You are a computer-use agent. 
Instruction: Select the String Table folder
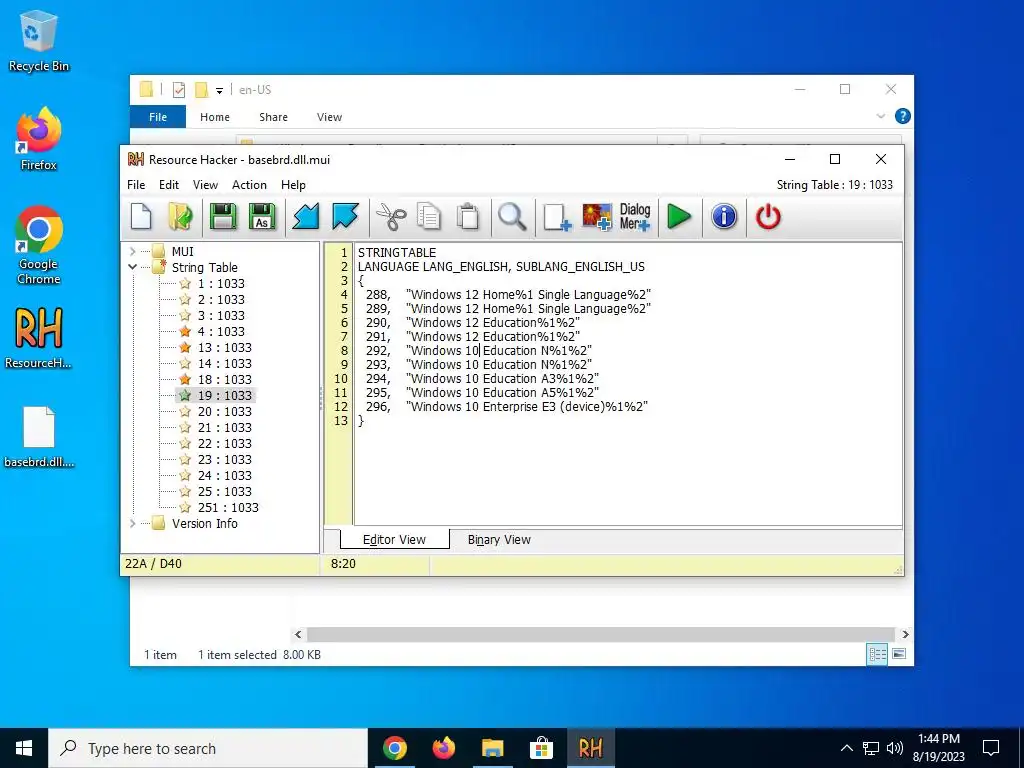tap(204, 267)
